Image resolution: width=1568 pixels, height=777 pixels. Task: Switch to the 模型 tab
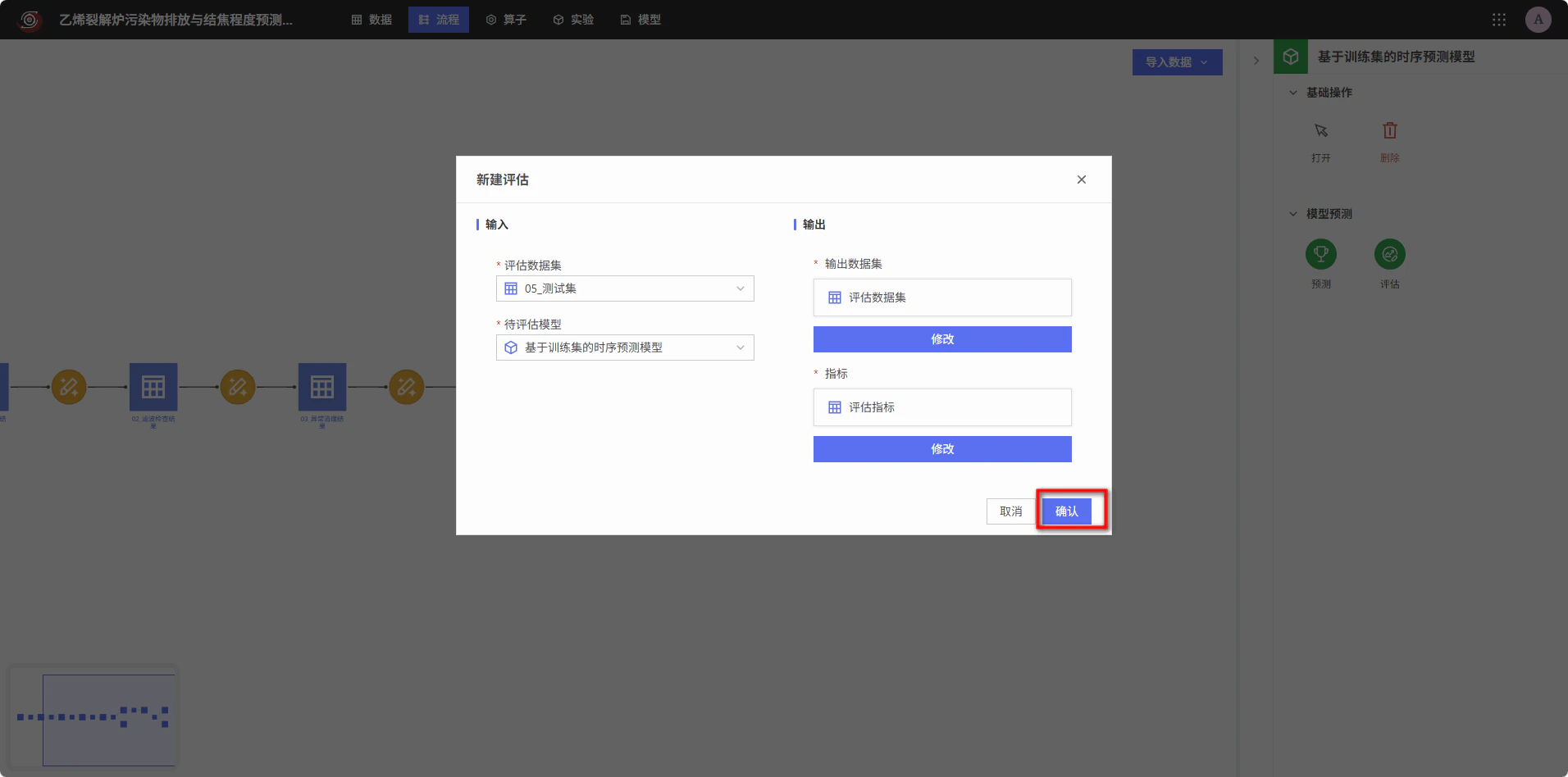coord(640,20)
